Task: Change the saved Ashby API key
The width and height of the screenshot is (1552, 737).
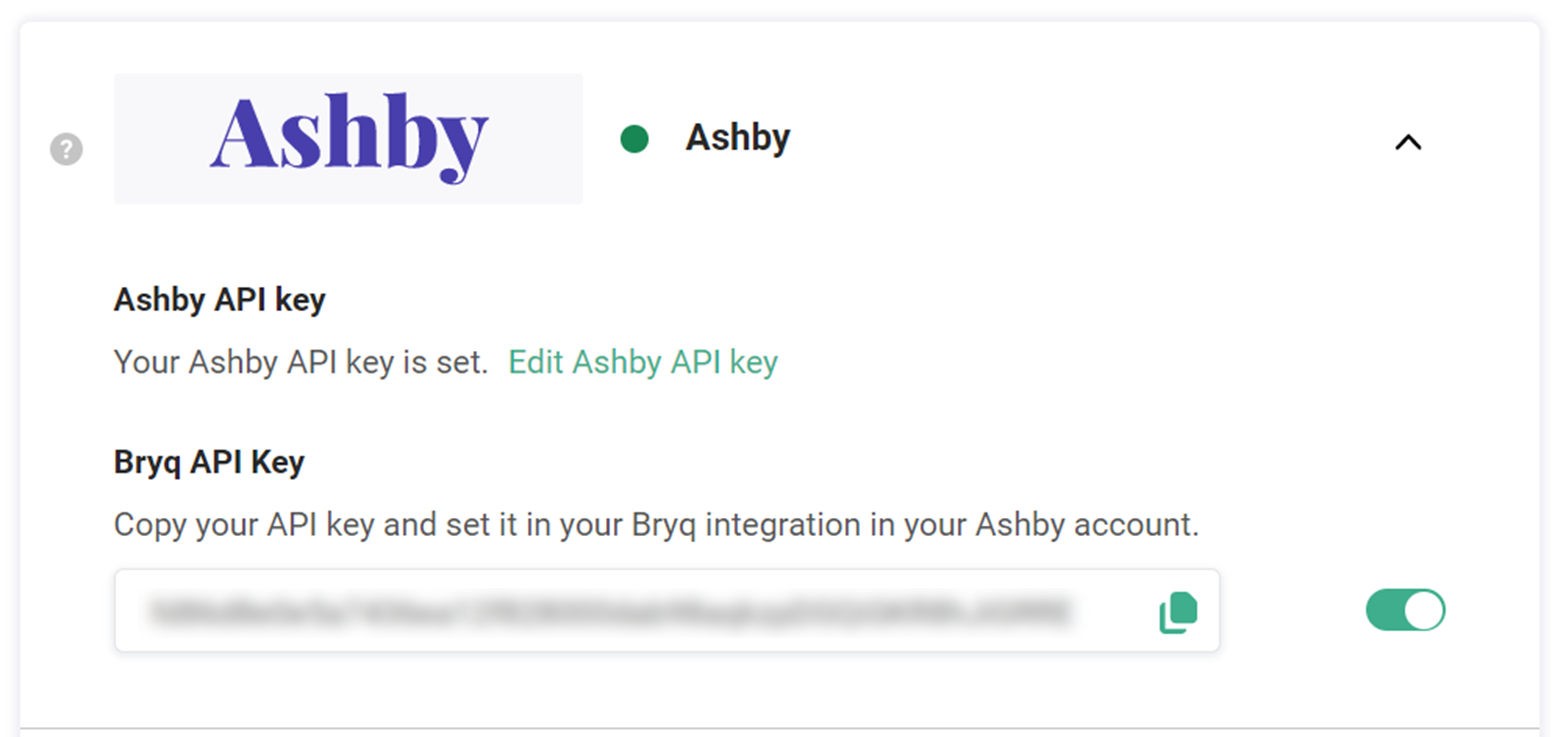Action: pos(643,361)
